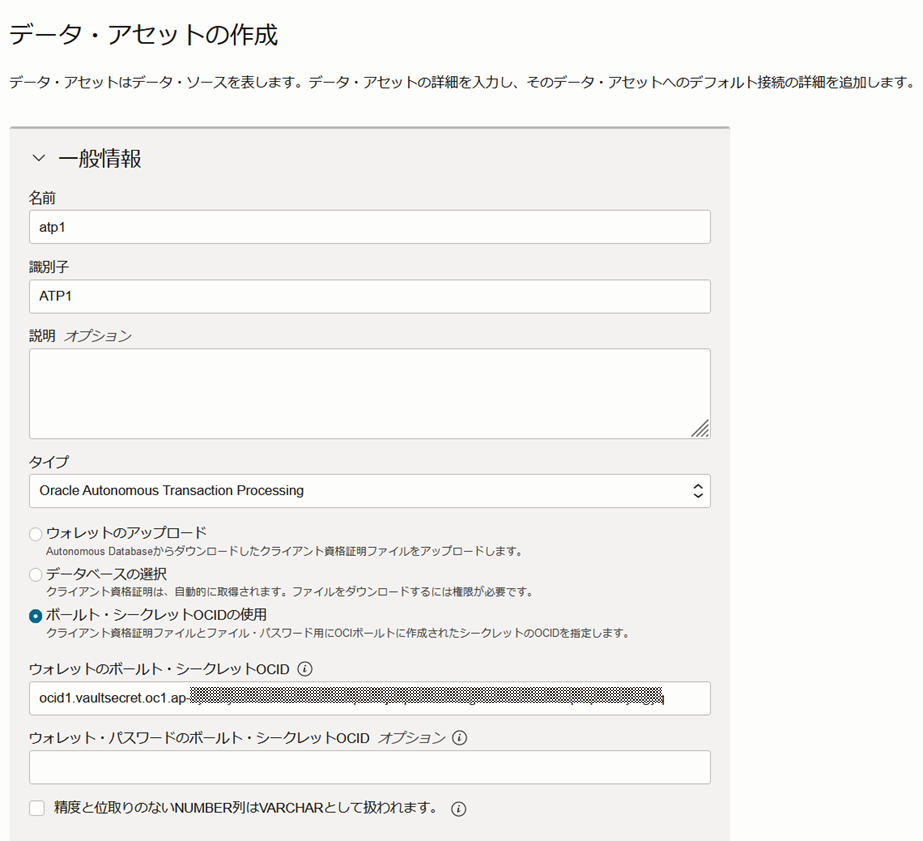Grab the resize handle of 説明 textarea
923x841 pixels.
pos(700,428)
